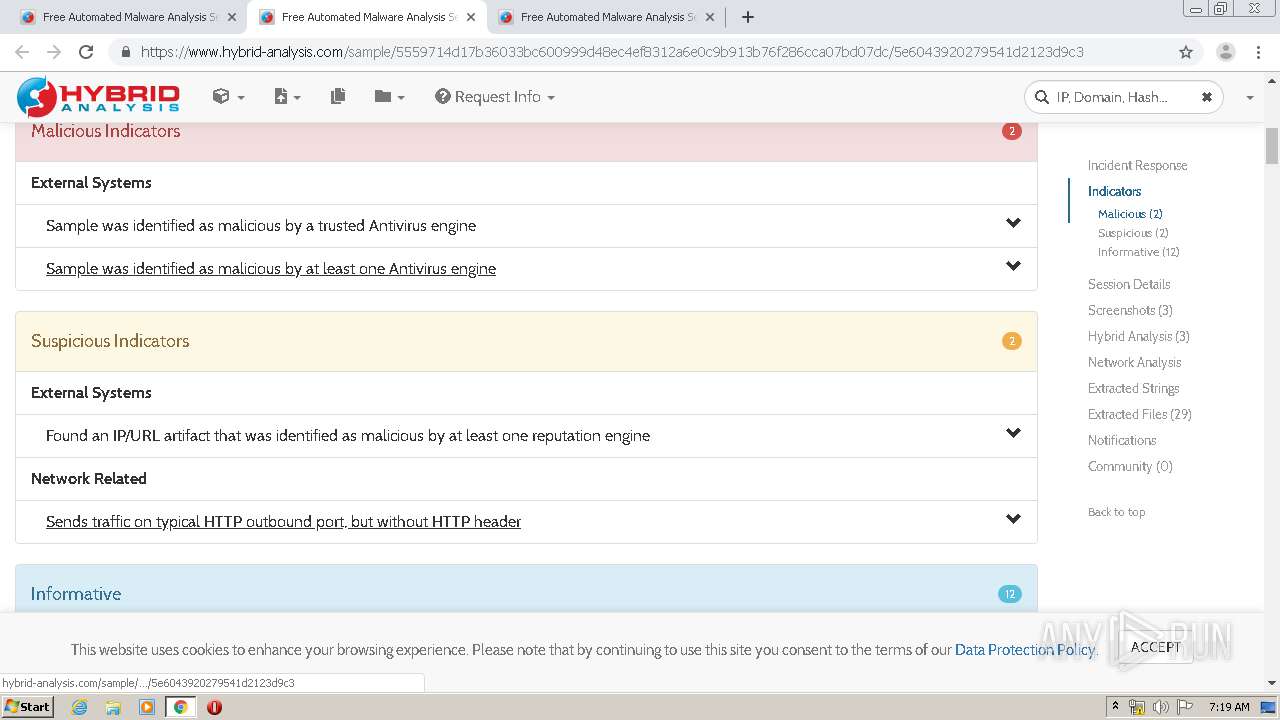Show hidden system tray icons
Screen dimensions: 1280x720
1116,707
